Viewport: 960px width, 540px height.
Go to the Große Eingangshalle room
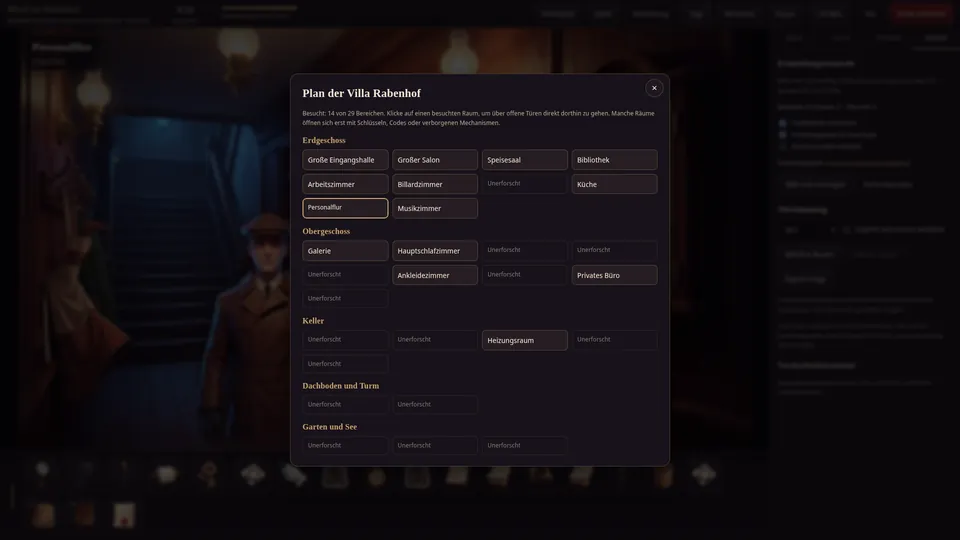coord(345,160)
